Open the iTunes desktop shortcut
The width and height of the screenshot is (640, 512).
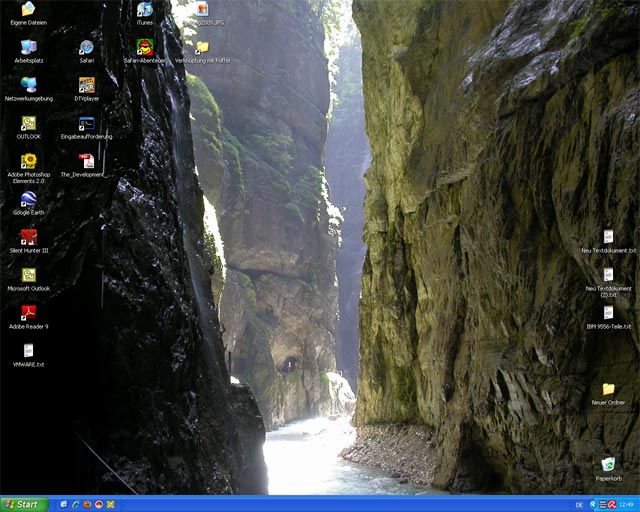point(145,10)
